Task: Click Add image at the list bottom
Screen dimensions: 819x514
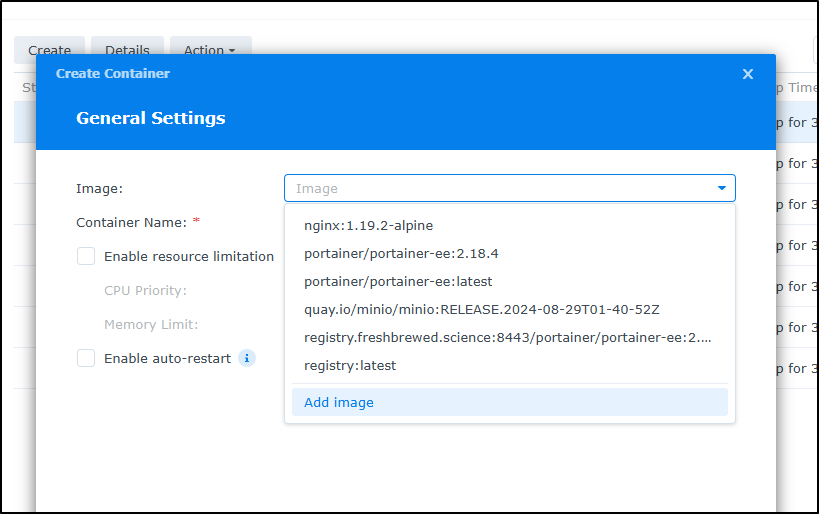Action: click(x=509, y=402)
